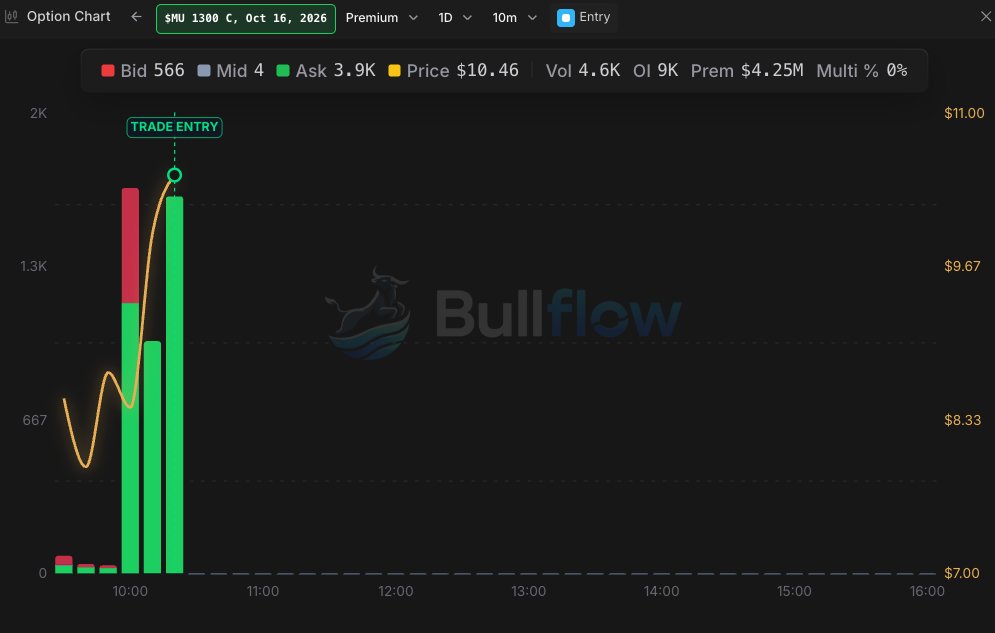Click the final tall green volume bar

175,385
